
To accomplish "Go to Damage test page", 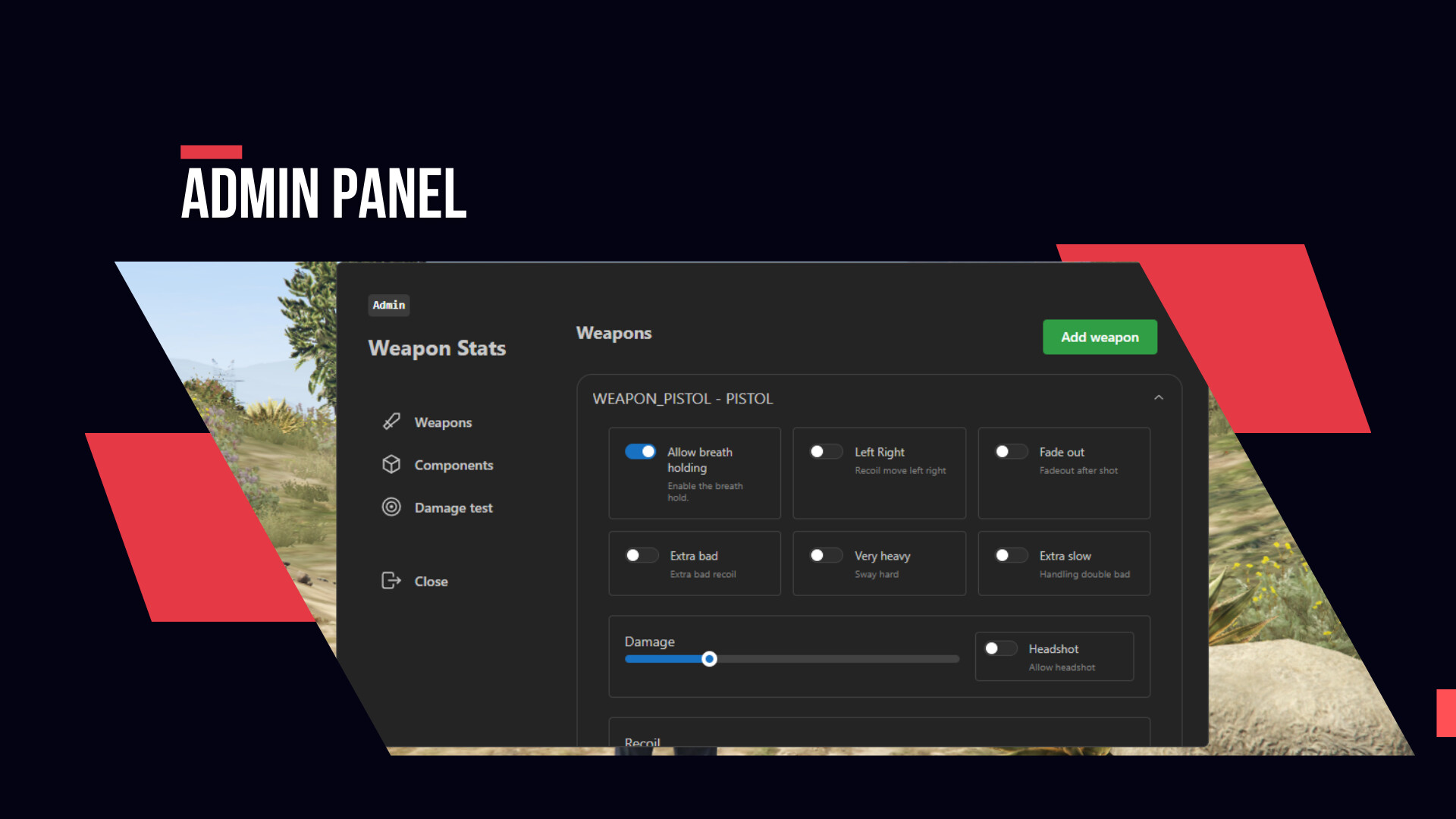I will click(453, 508).
